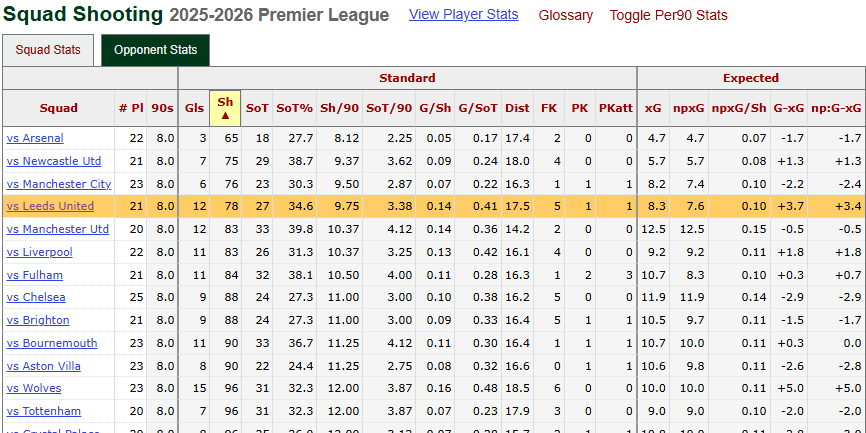Sort by the SoT% column header

point(294,108)
